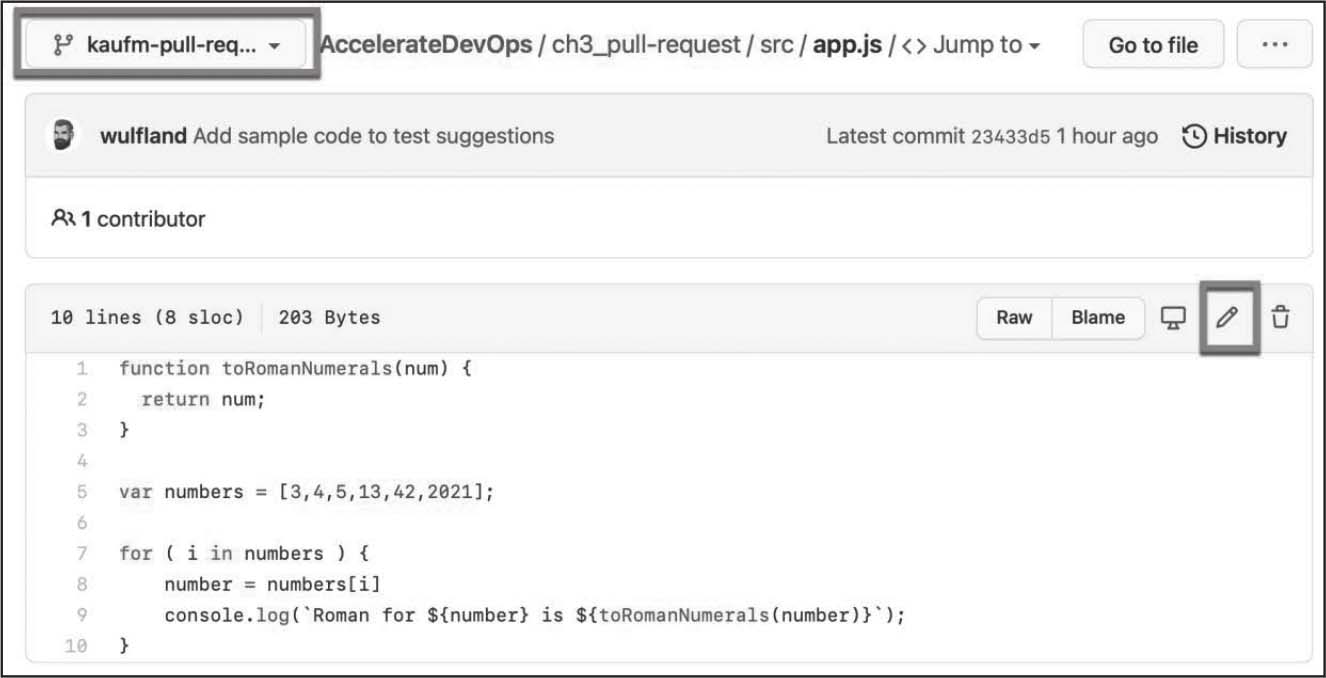
Task: Click the pencil edit file icon
Action: click(x=1227, y=318)
